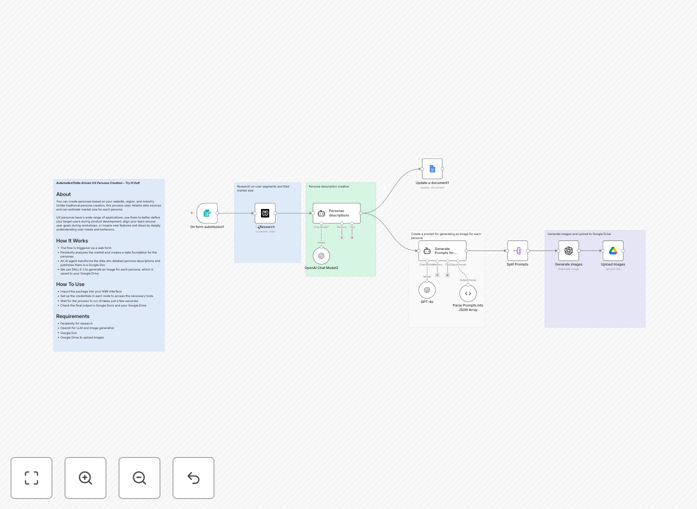Select the GPT-4o model sub-node
The height and width of the screenshot is (509, 697).
coord(427,290)
